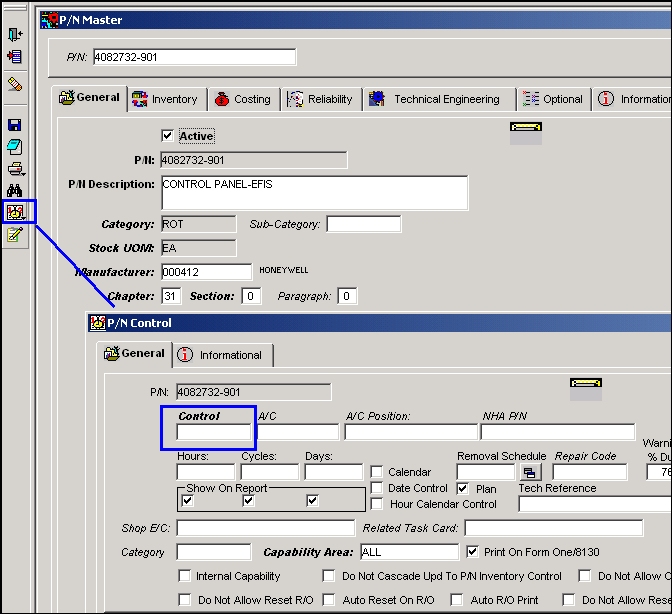Screen dimensions: 672x614
Task: Click the Stock UOM field EA
Action: [199, 248]
